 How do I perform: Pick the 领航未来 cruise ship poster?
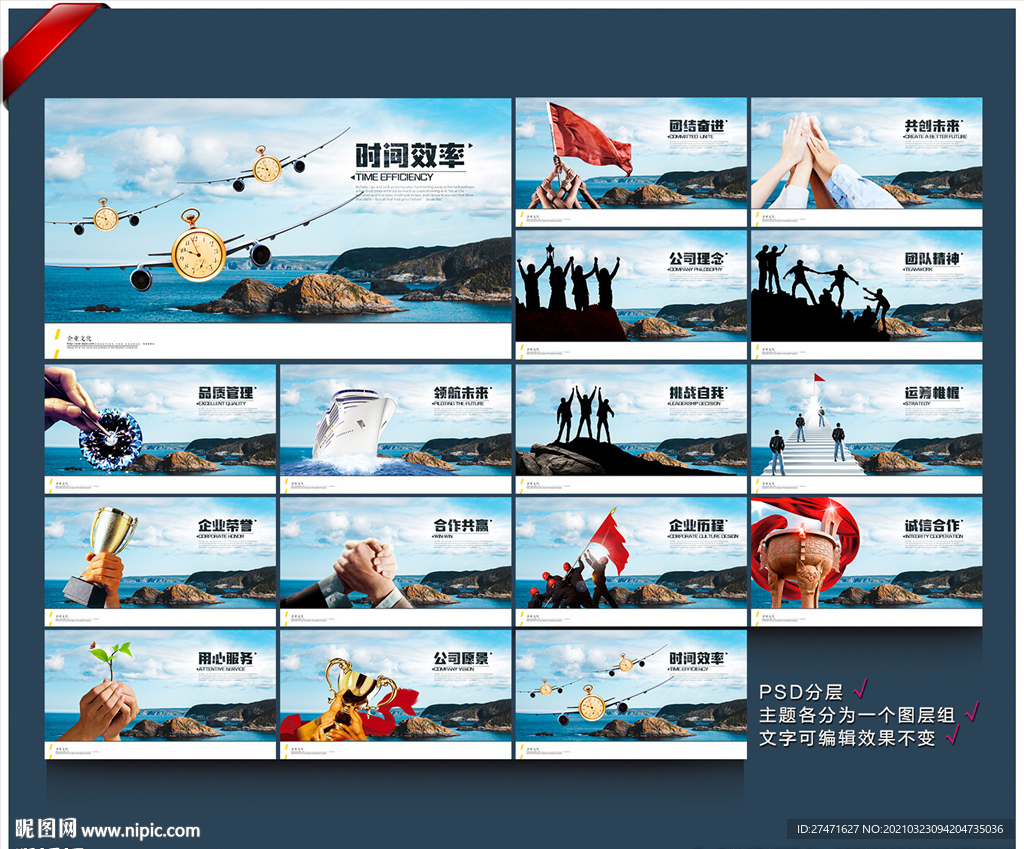click(396, 428)
